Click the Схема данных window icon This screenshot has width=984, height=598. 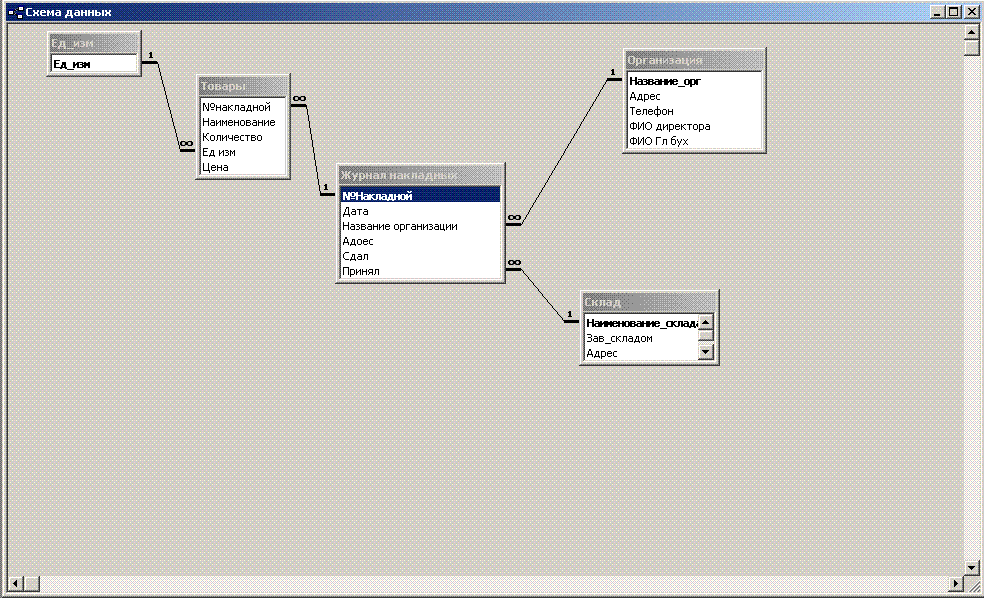[x=16, y=12]
